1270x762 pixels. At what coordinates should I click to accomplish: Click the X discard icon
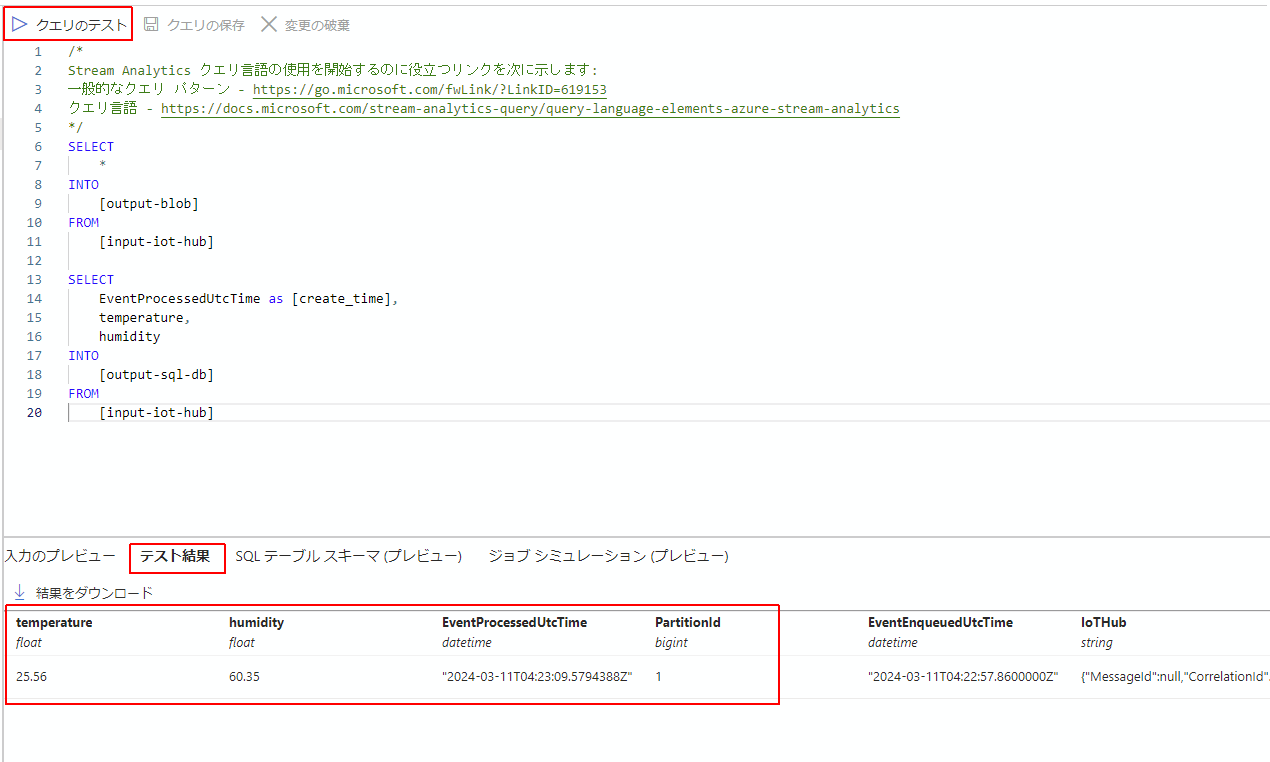coord(268,24)
